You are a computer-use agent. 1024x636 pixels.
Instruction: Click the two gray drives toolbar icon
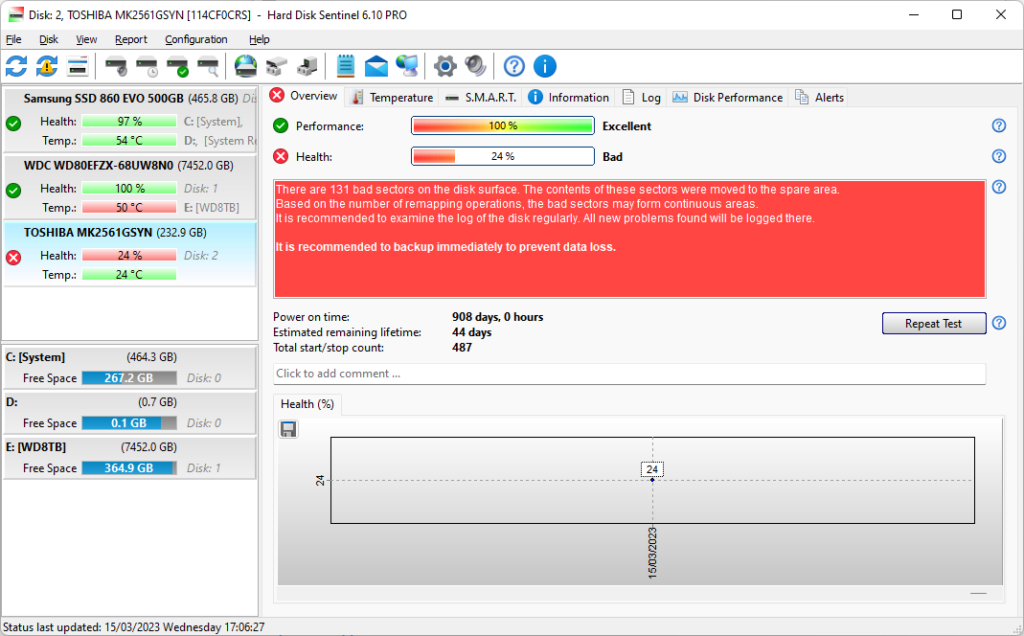276,66
